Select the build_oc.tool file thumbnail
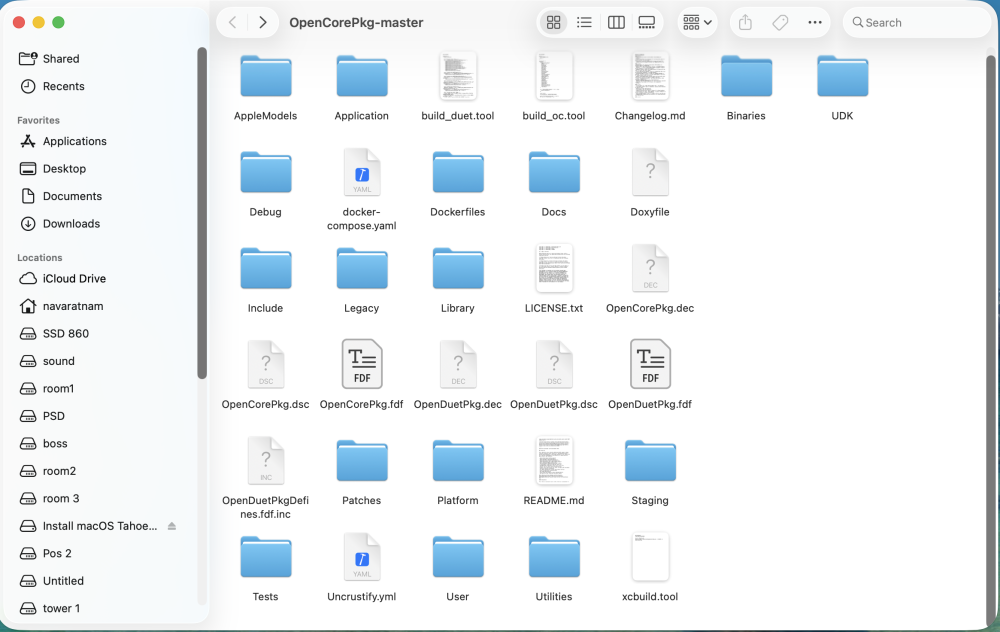This screenshot has width=1000, height=632. point(554,76)
